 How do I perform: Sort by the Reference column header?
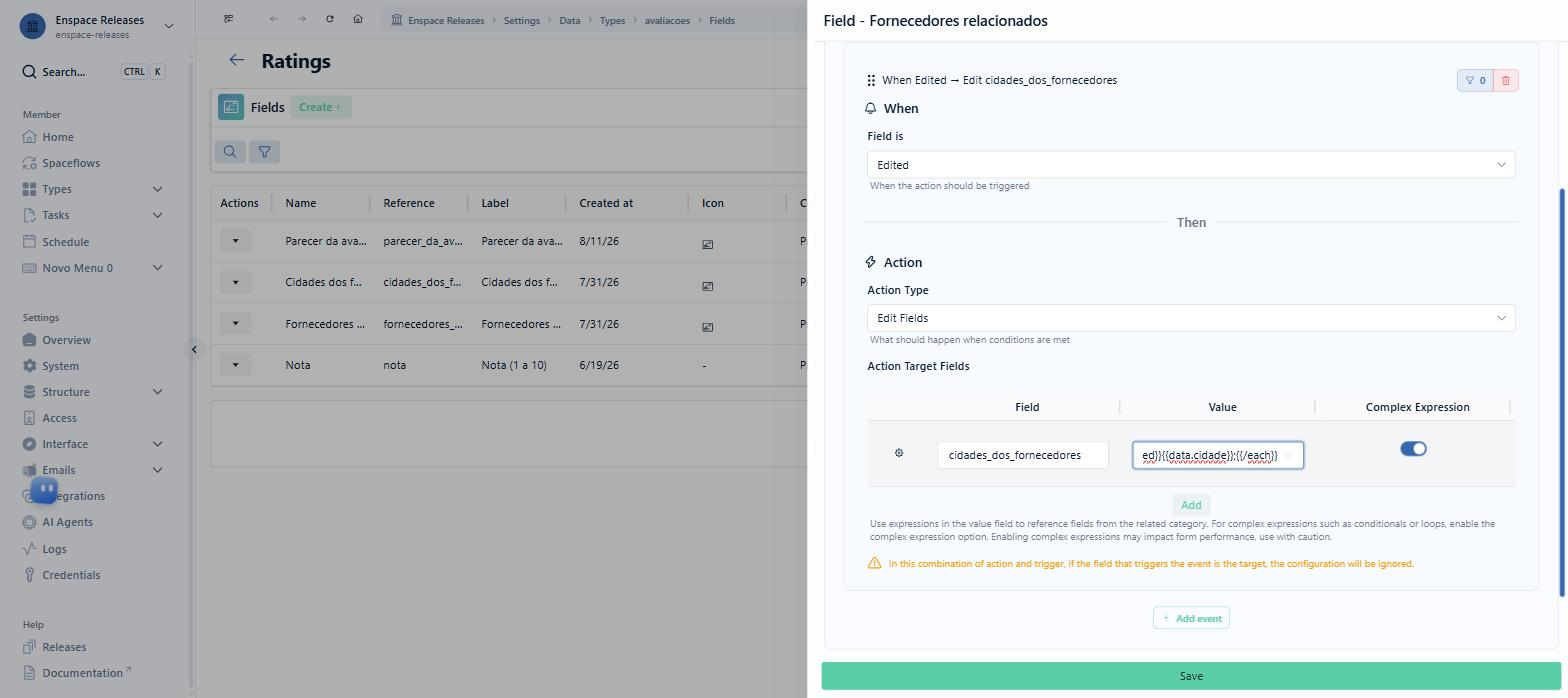409,203
